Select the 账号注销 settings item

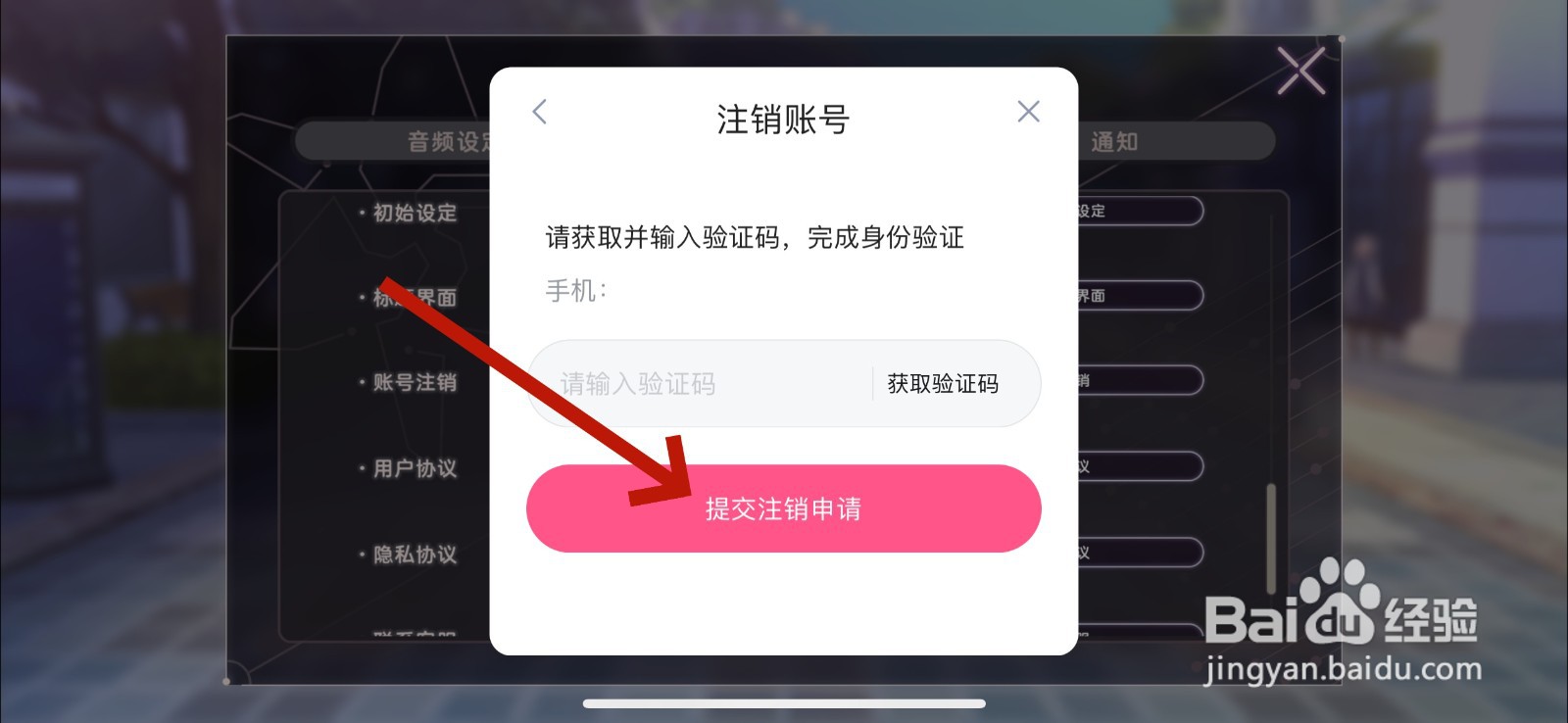pos(415,382)
